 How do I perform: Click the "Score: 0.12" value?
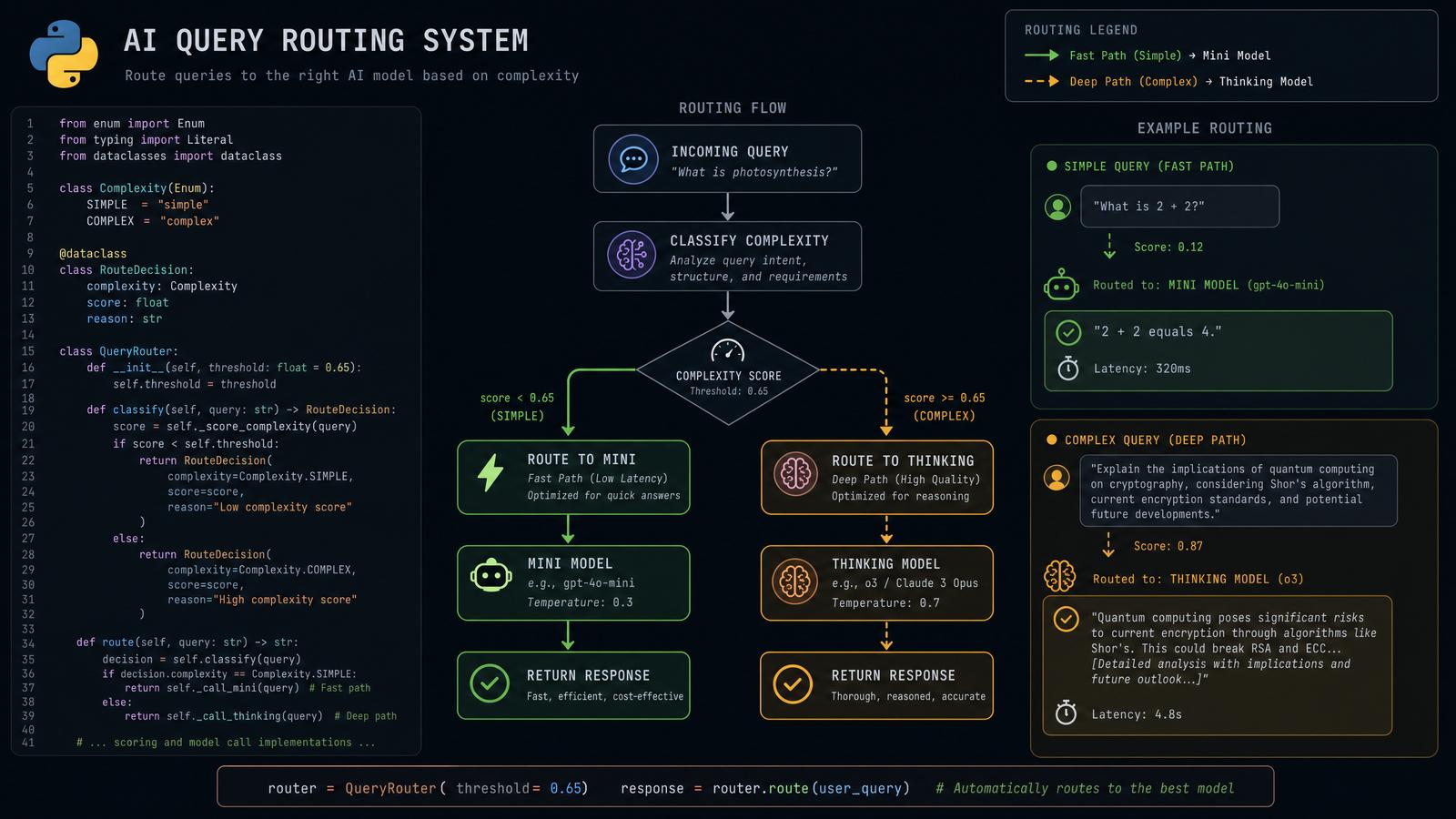pyautogui.click(x=1168, y=247)
